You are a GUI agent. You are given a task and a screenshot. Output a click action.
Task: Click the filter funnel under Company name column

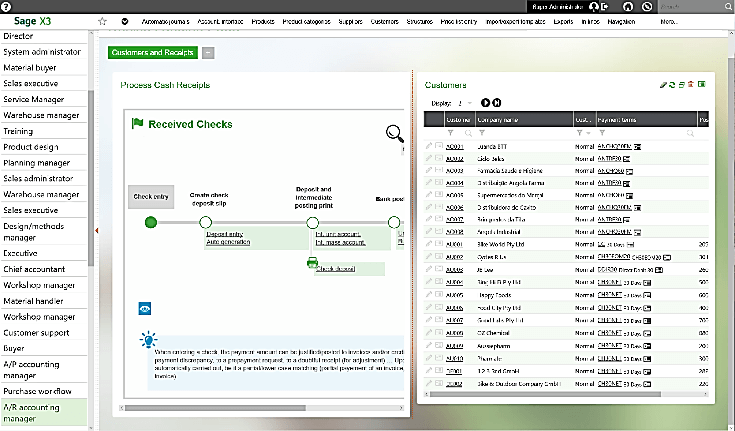pos(481,133)
